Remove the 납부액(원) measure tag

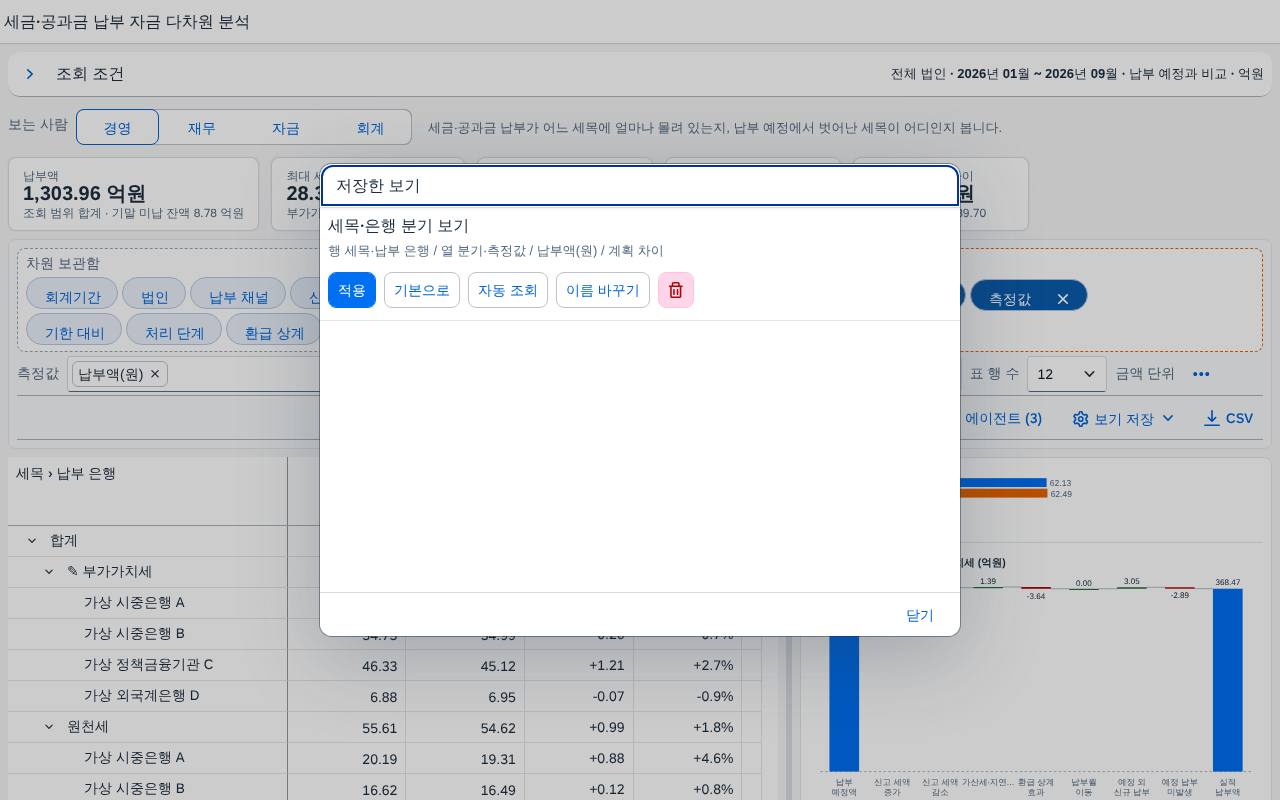155,374
